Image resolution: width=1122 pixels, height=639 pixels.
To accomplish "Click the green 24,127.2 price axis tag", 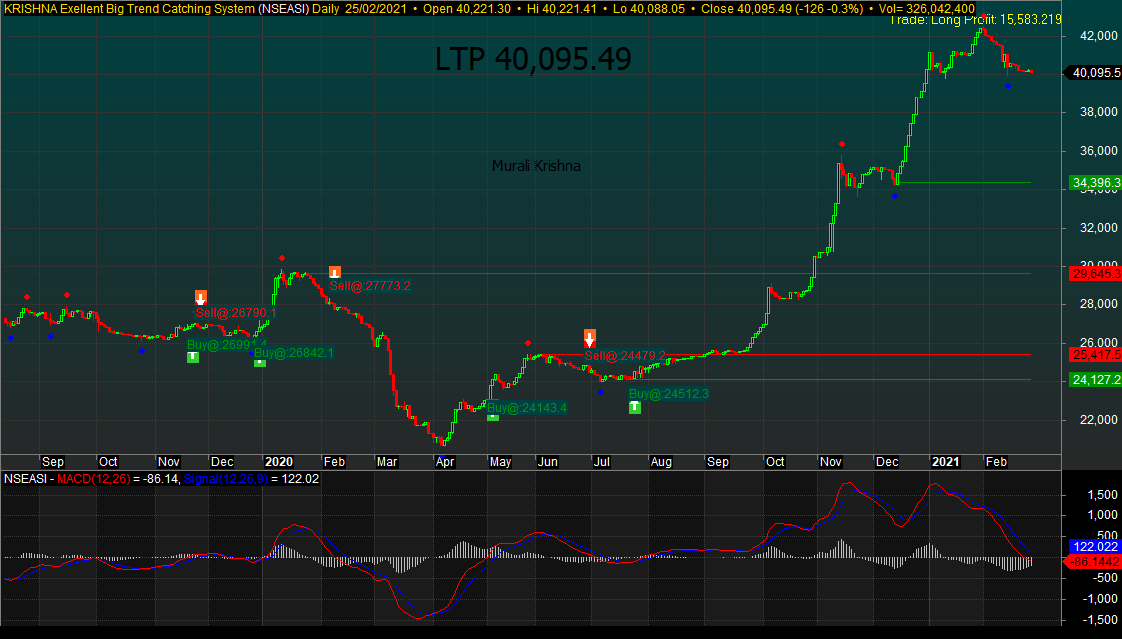I will coord(1094,380).
